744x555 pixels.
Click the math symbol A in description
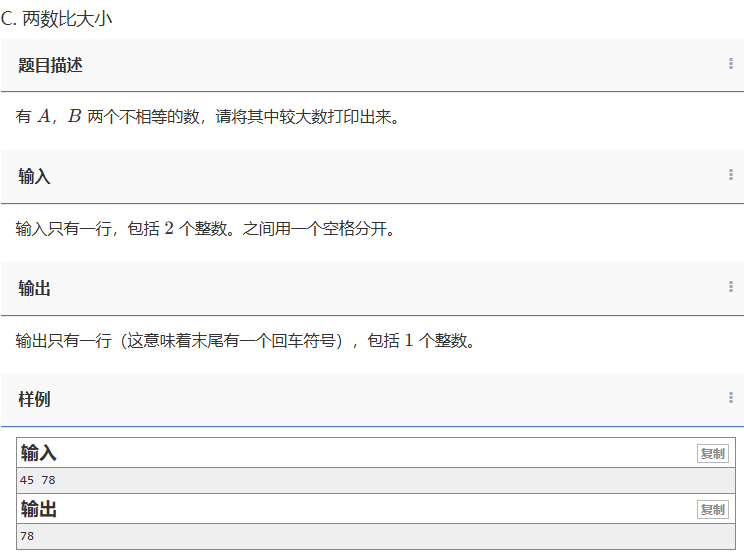pos(43,117)
